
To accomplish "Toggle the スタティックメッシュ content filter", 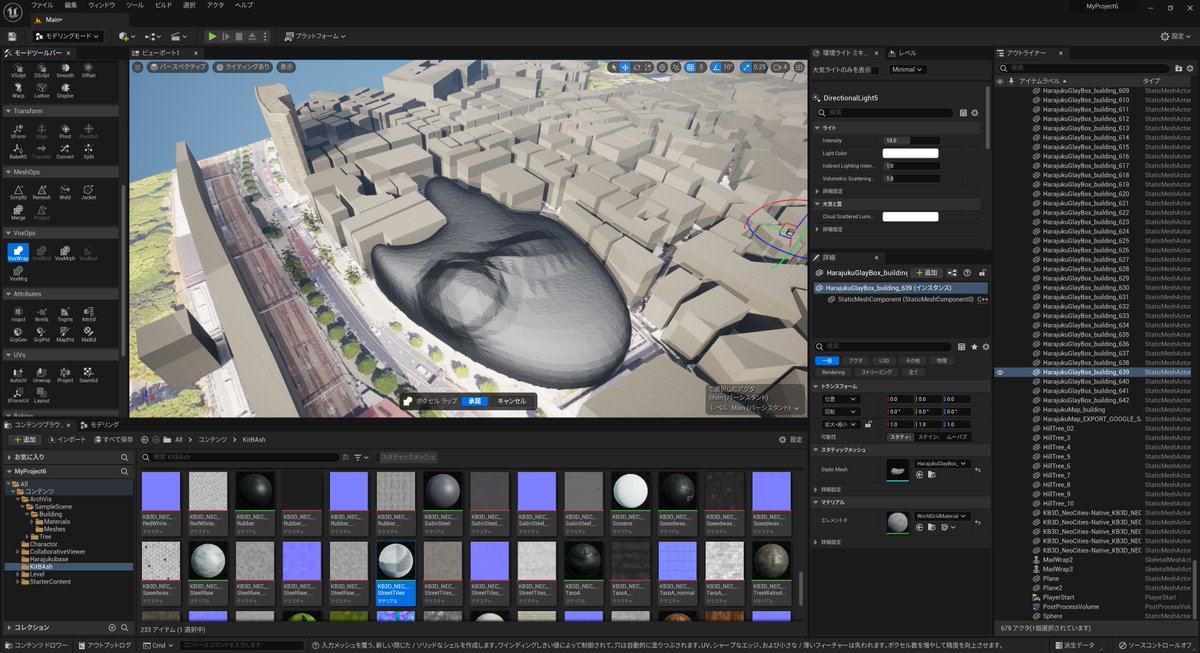I will point(408,457).
